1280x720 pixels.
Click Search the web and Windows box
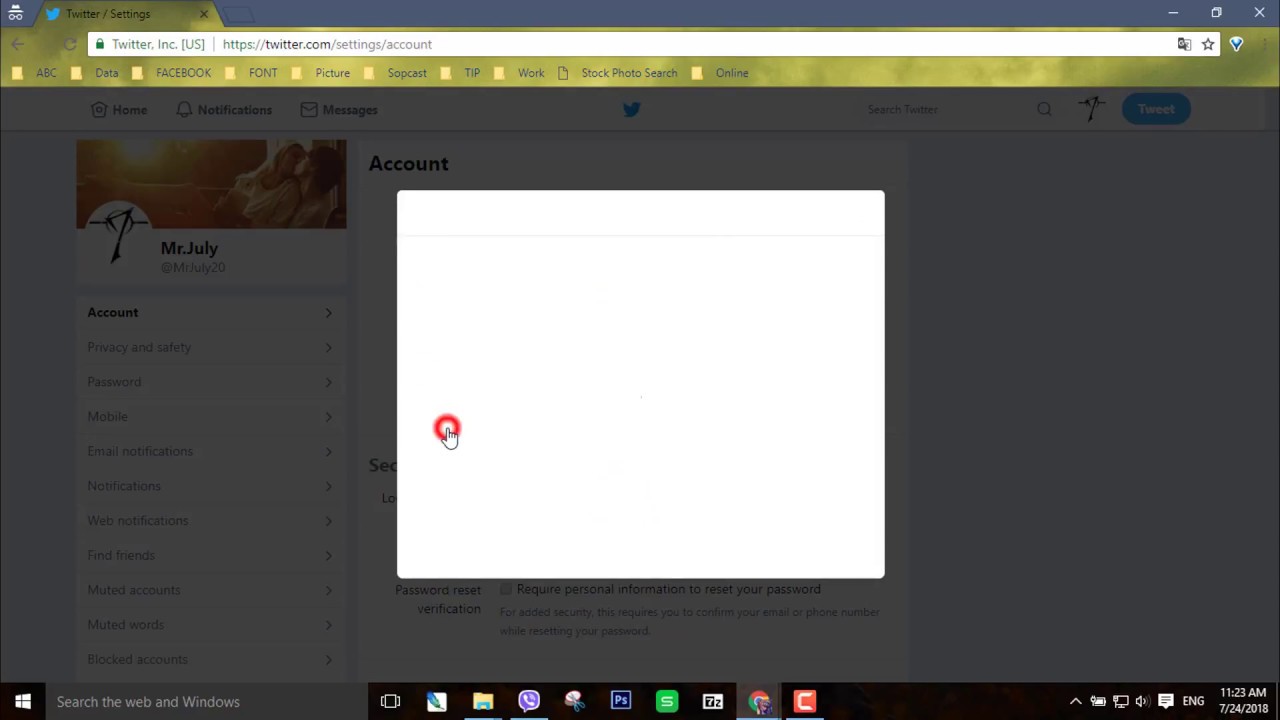tap(207, 702)
